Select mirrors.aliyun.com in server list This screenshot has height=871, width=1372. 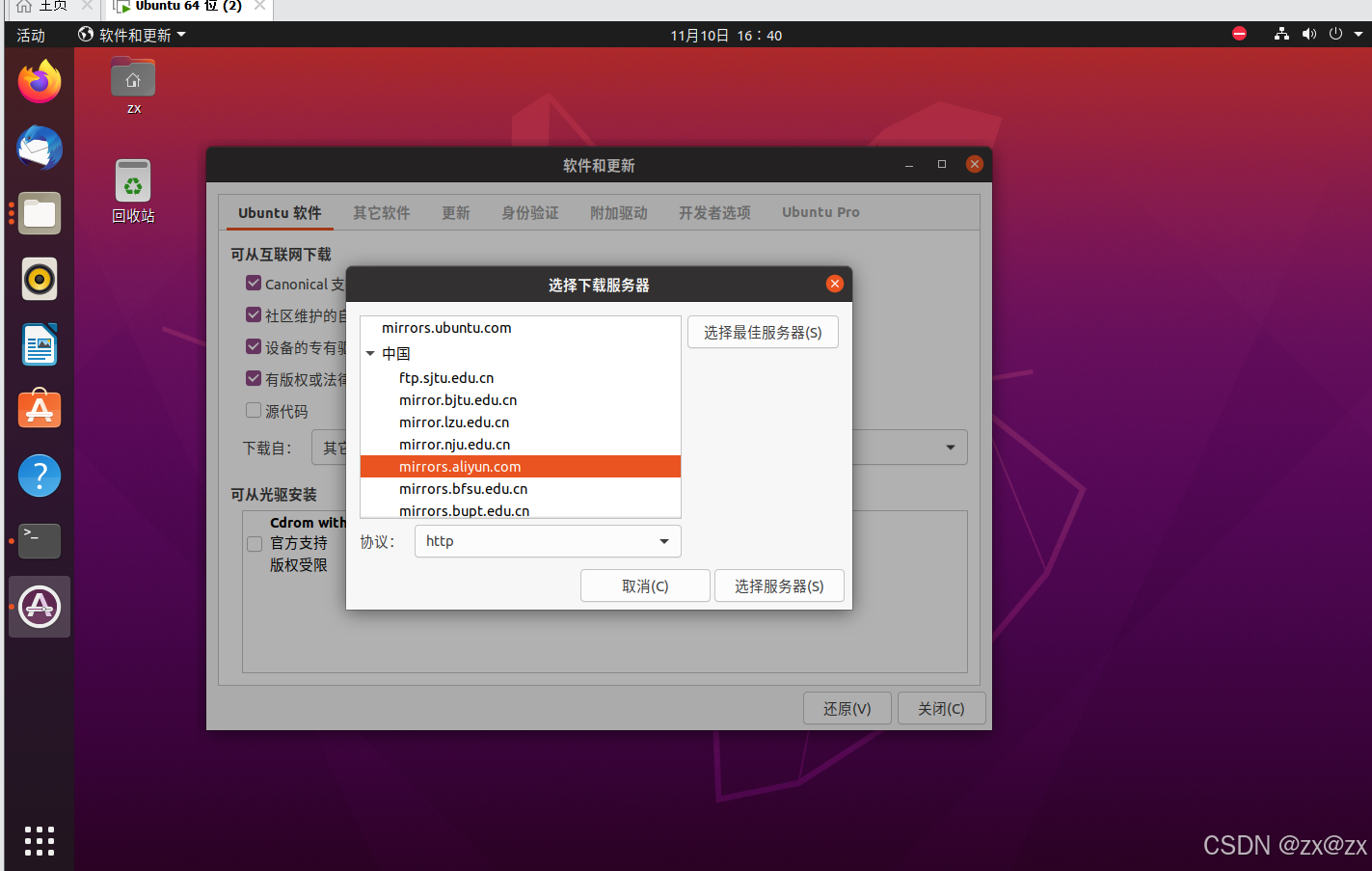521,467
